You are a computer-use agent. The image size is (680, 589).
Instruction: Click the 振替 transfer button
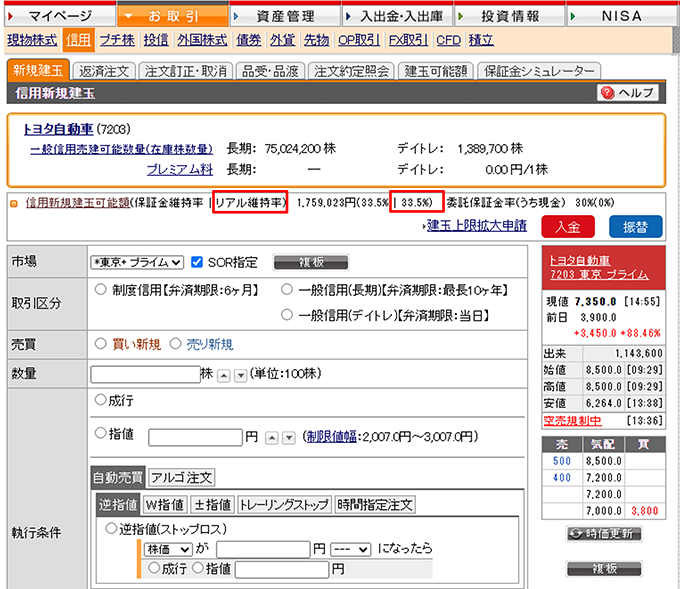[629, 225]
